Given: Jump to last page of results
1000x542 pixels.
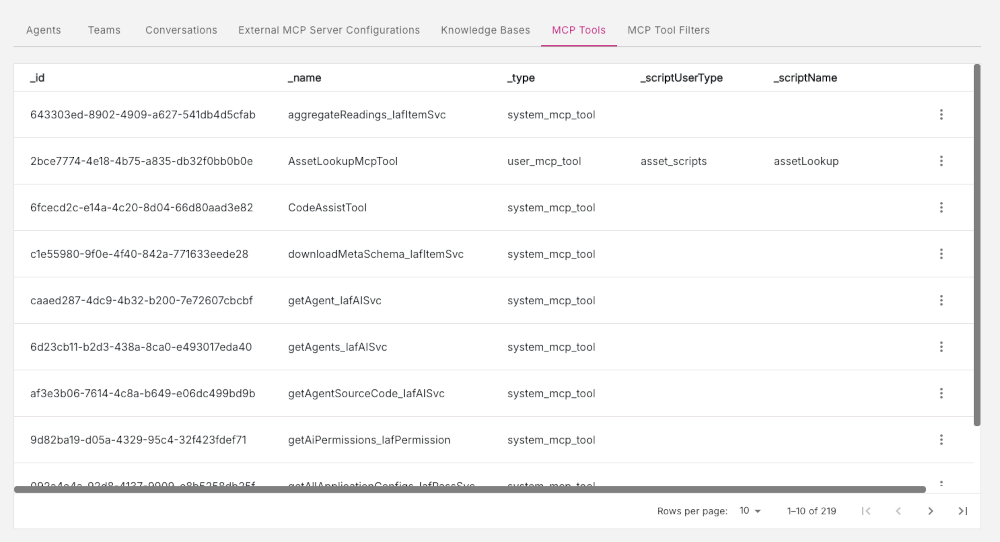Looking at the screenshot, I should (x=963, y=511).
